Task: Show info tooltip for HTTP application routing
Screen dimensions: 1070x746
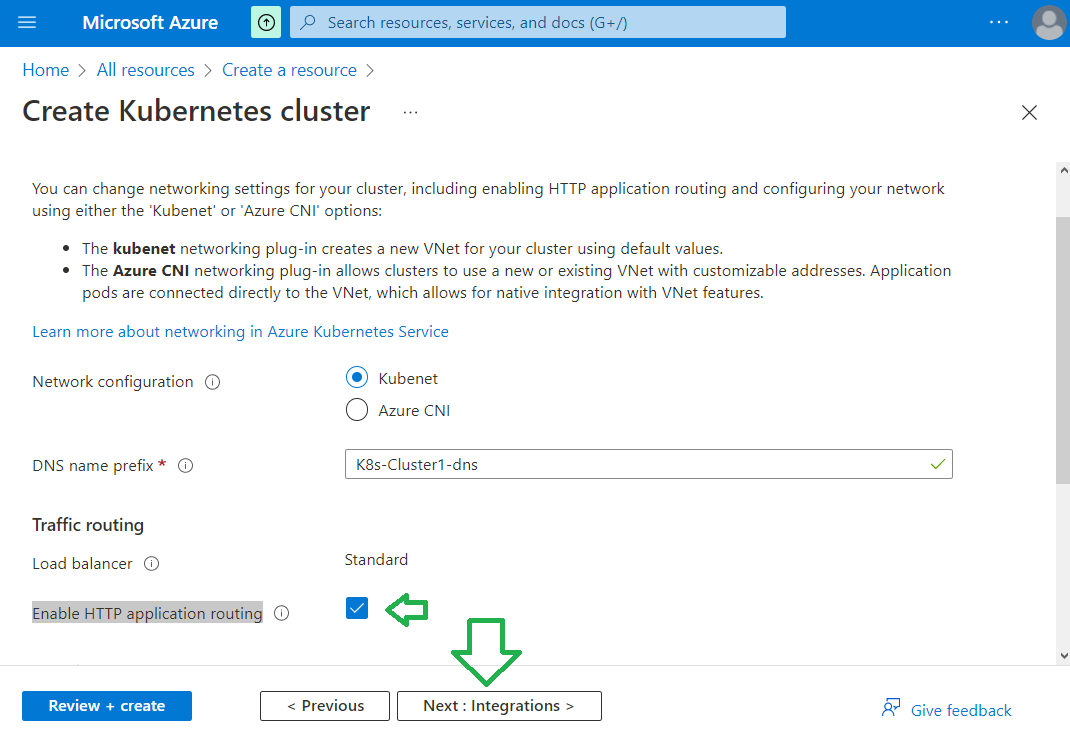Action: pyautogui.click(x=281, y=613)
